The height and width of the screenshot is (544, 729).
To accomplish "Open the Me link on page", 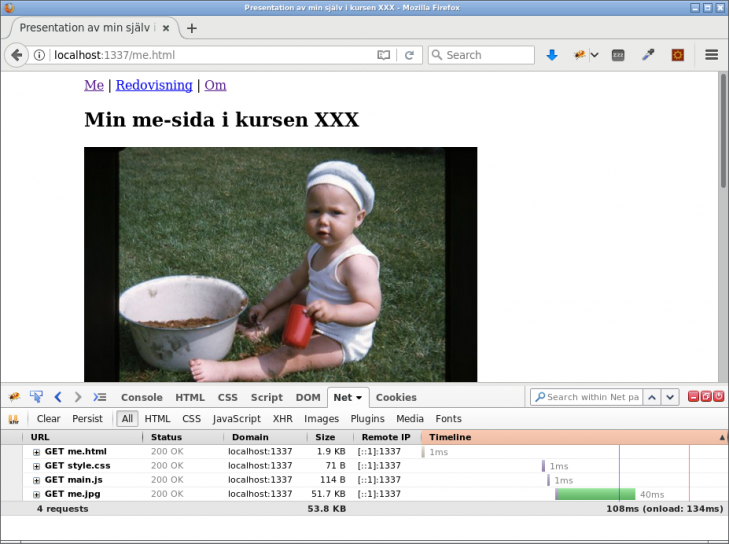I will 94,85.
